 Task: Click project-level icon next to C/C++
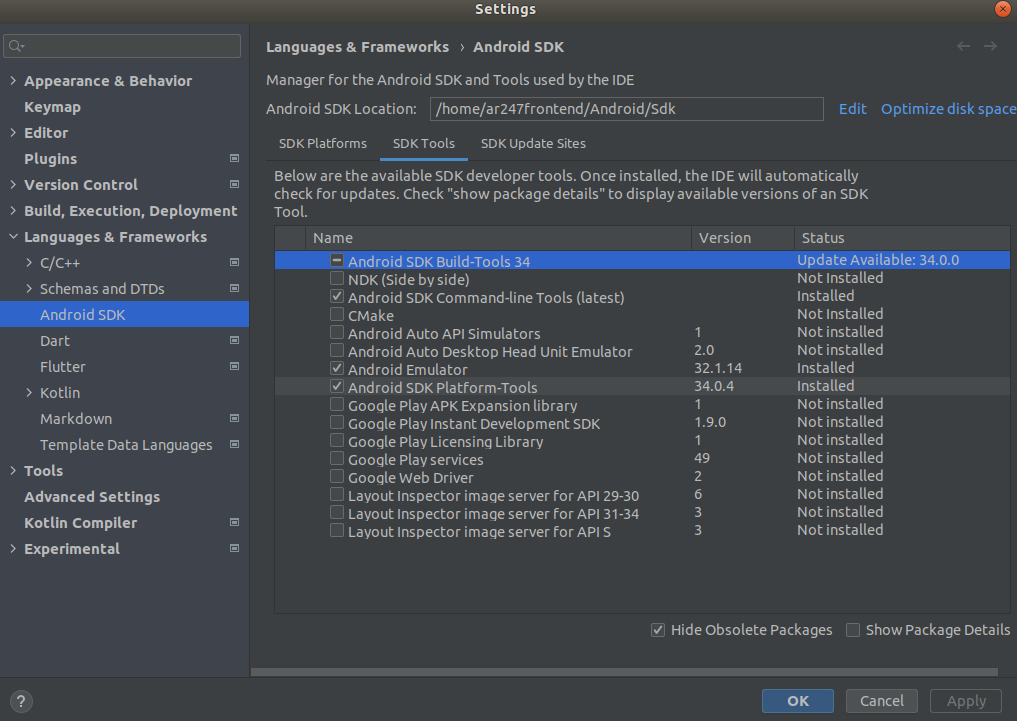[235, 262]
